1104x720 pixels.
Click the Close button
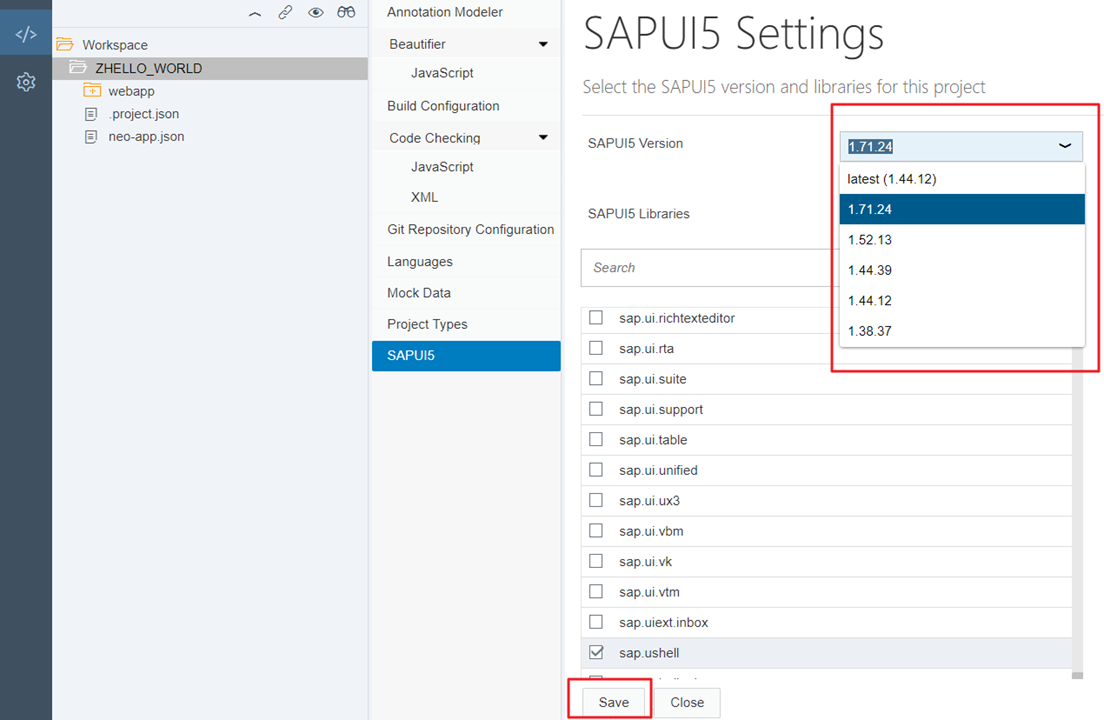pos(687,702)
